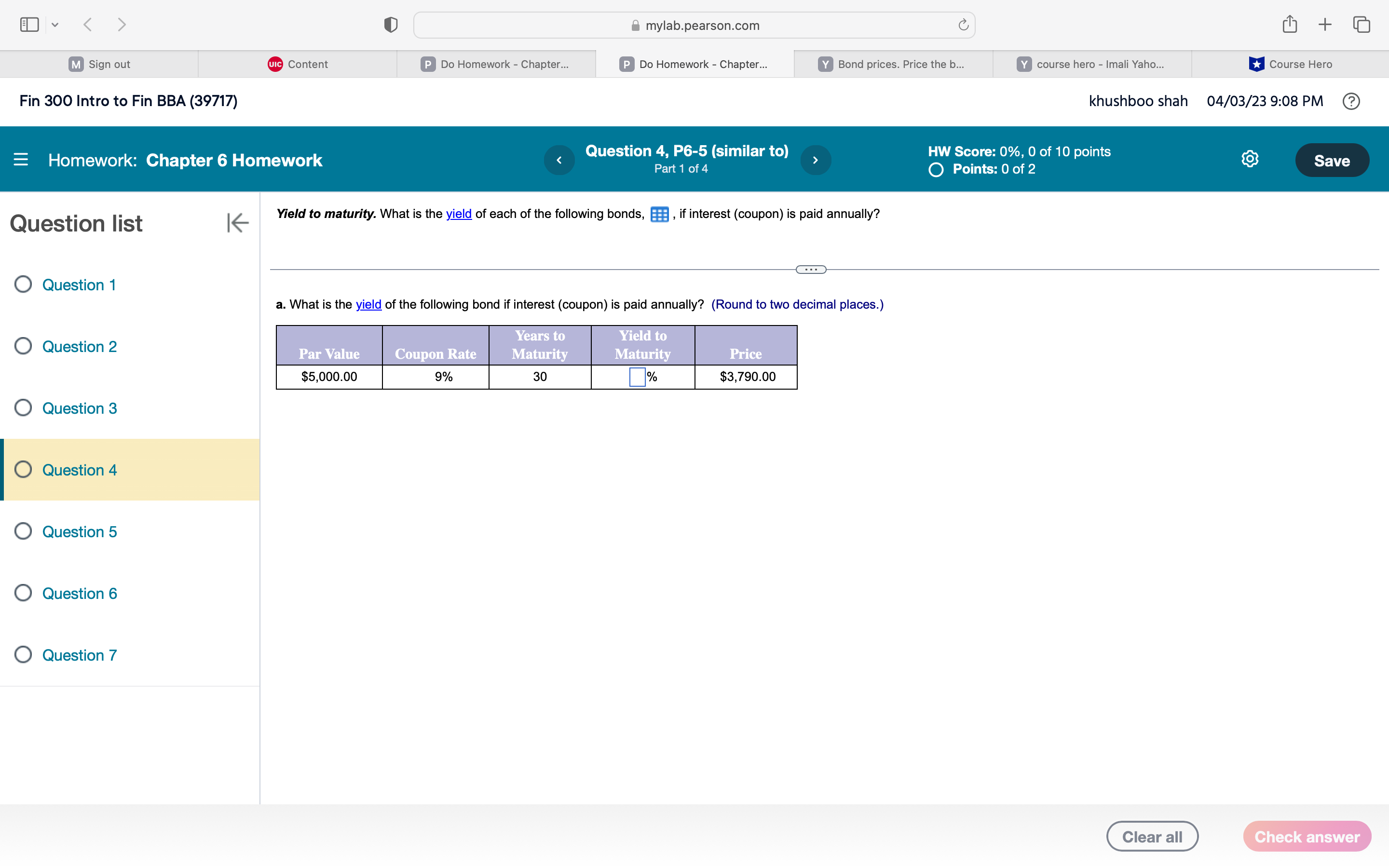
Task: Select Question 5 in the list
Action: (x=79, y=531)
